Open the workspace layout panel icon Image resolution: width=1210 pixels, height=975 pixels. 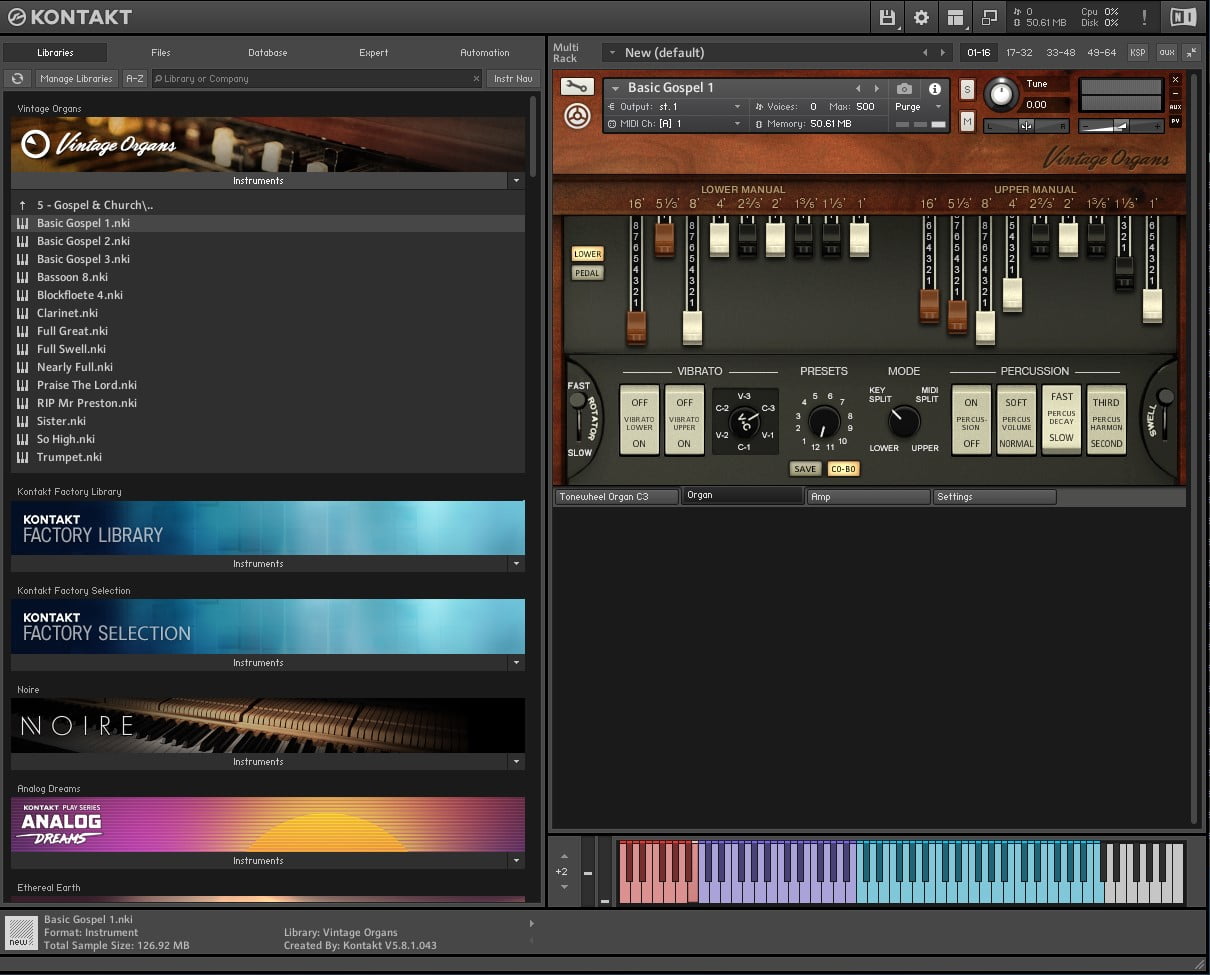point(955,17)
